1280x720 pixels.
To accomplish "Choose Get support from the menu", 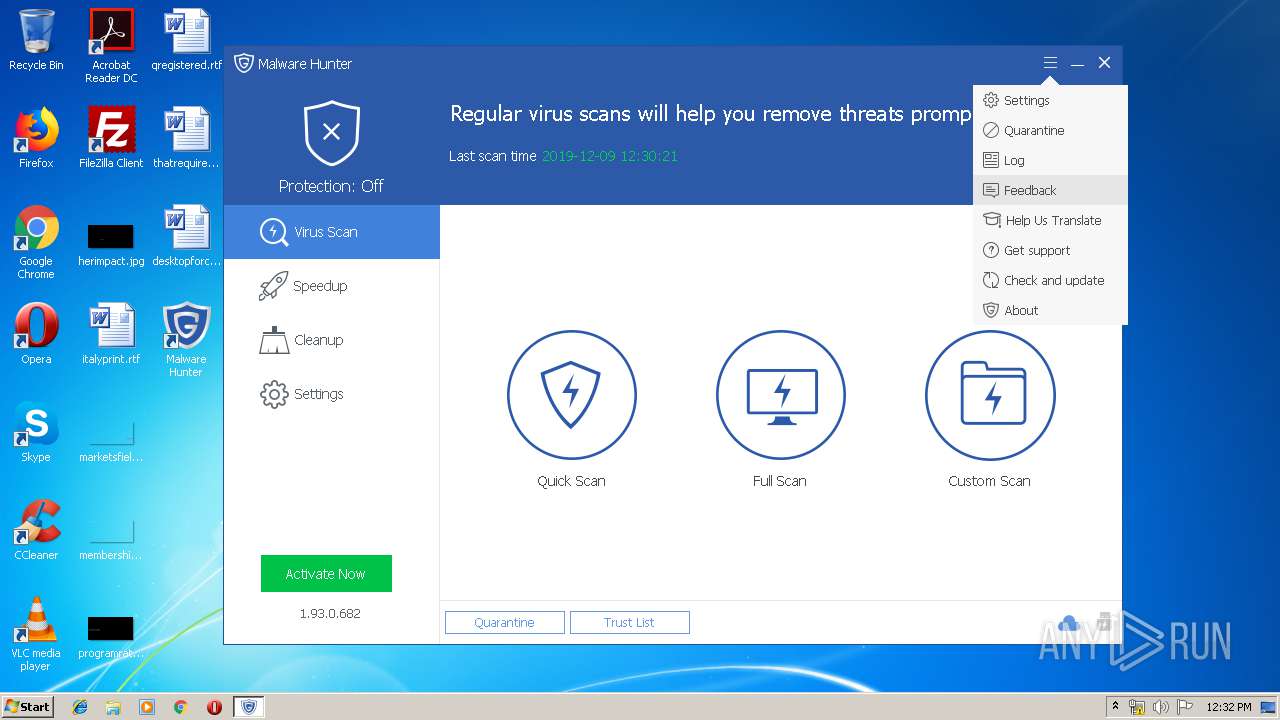I will pos(1050,250).
